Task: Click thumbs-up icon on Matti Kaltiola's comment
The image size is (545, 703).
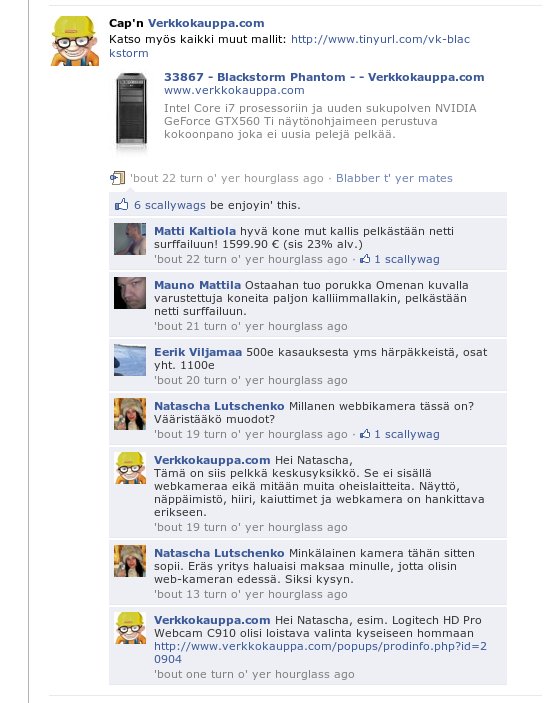Action: [365, 259]
